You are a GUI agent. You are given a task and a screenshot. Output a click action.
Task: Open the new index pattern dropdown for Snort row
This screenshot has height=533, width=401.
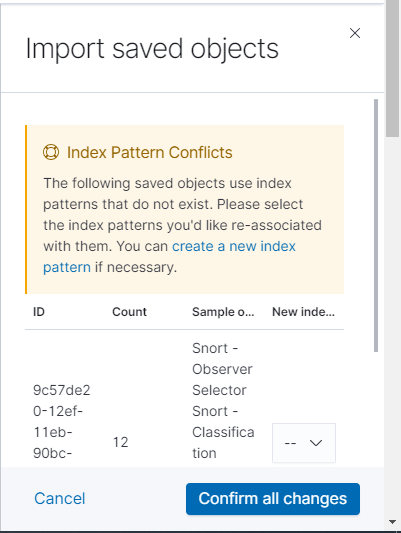(304, 443)
